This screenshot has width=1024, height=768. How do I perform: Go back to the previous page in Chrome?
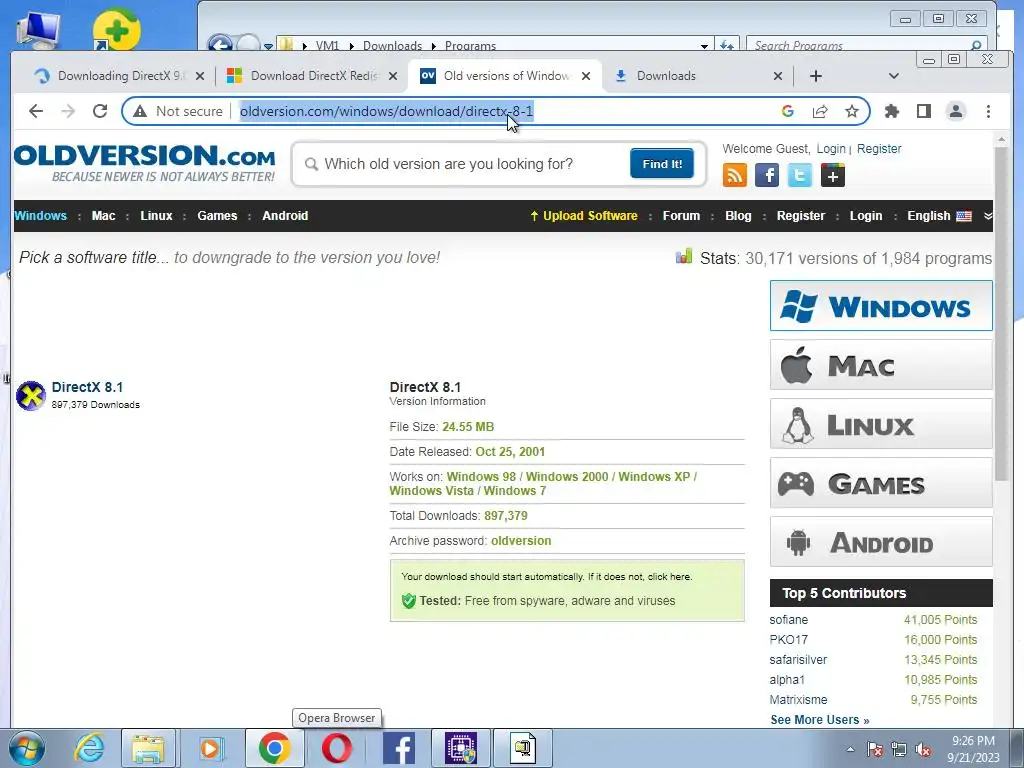pyautogui.click(x=36, y=111)
